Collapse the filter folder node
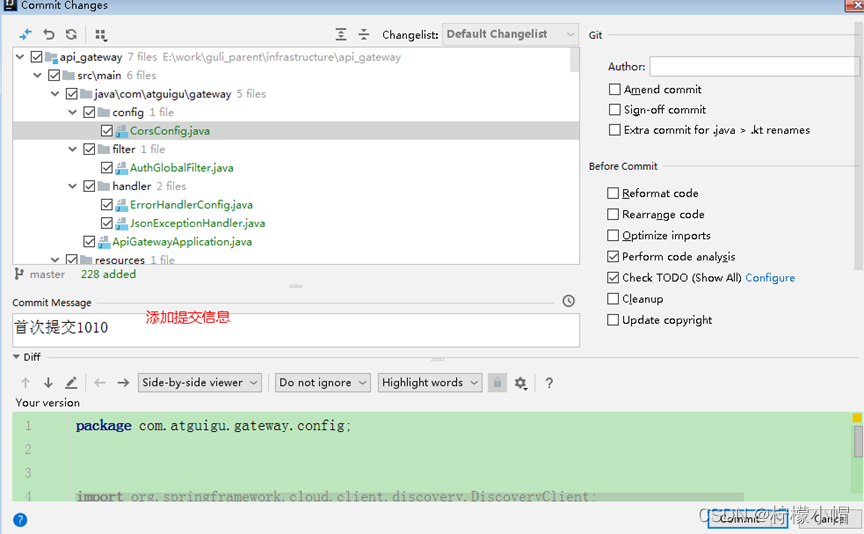 pos(73,149)
